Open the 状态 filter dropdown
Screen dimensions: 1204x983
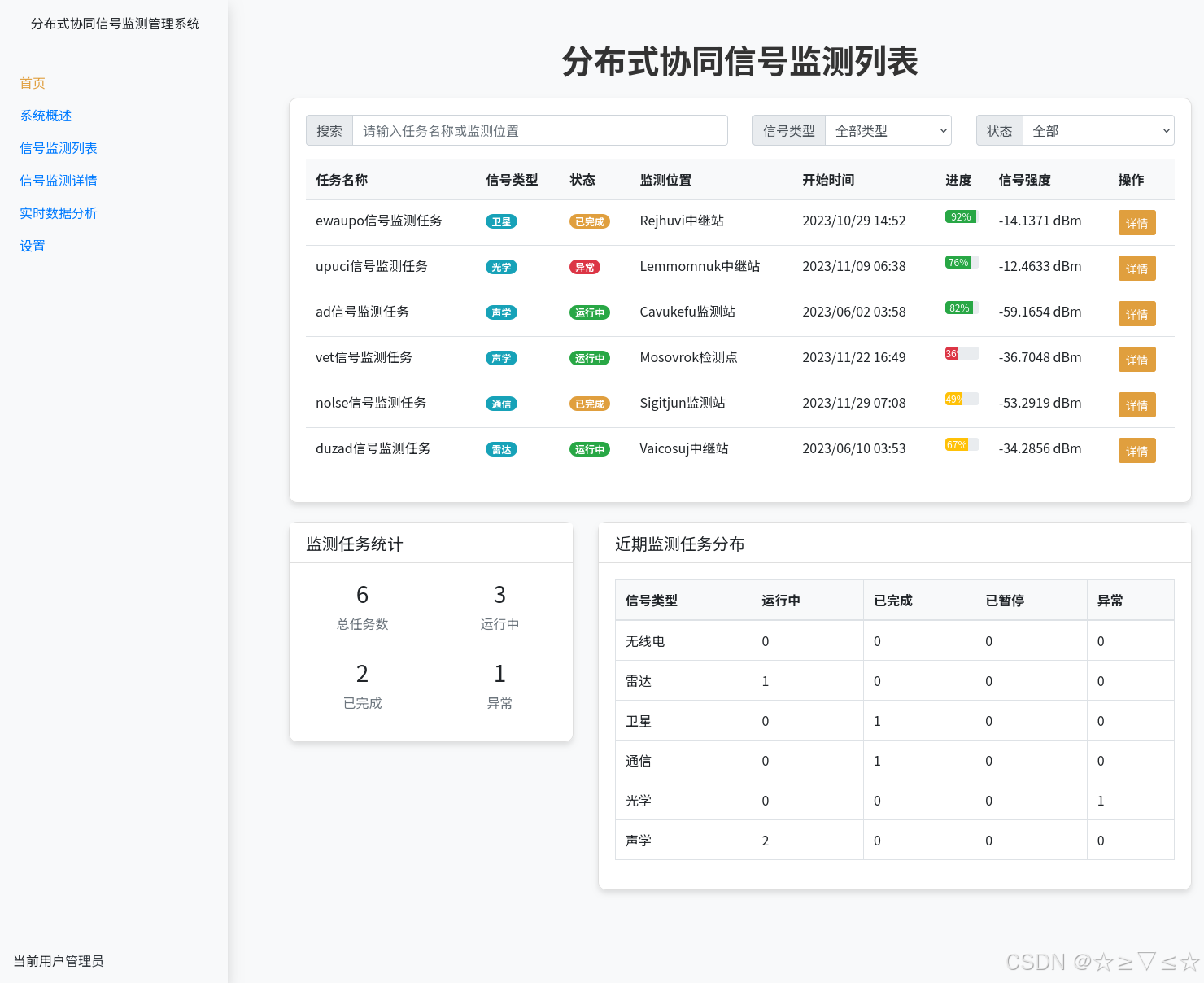tap(1098, 130)
